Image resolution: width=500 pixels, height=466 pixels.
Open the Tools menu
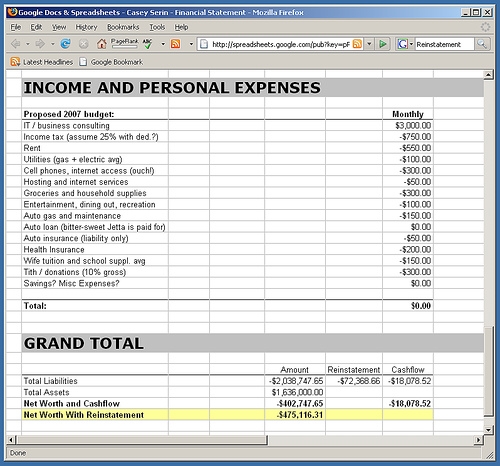pos(157,27)
